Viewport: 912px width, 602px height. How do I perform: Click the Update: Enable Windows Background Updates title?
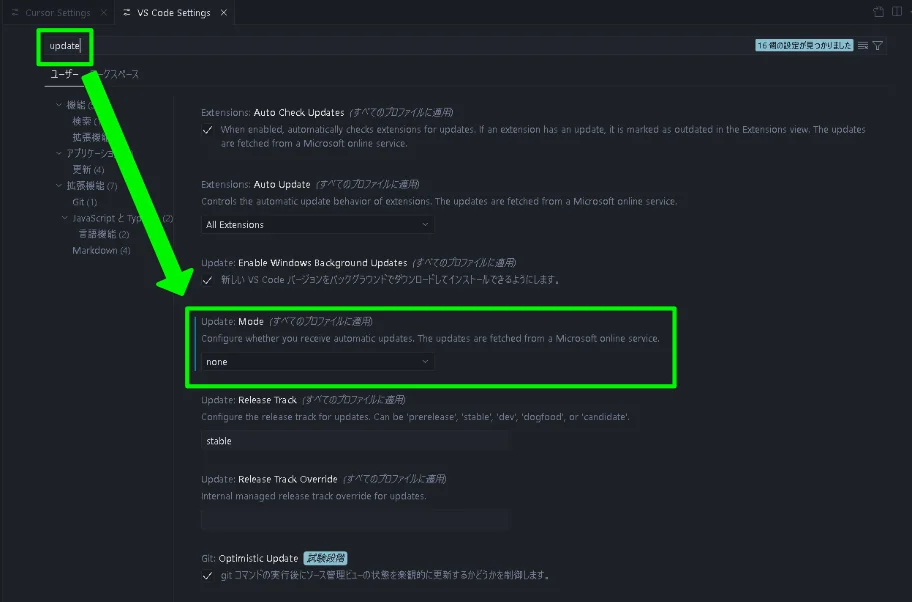pyautogui.click(x=304, y=263)
